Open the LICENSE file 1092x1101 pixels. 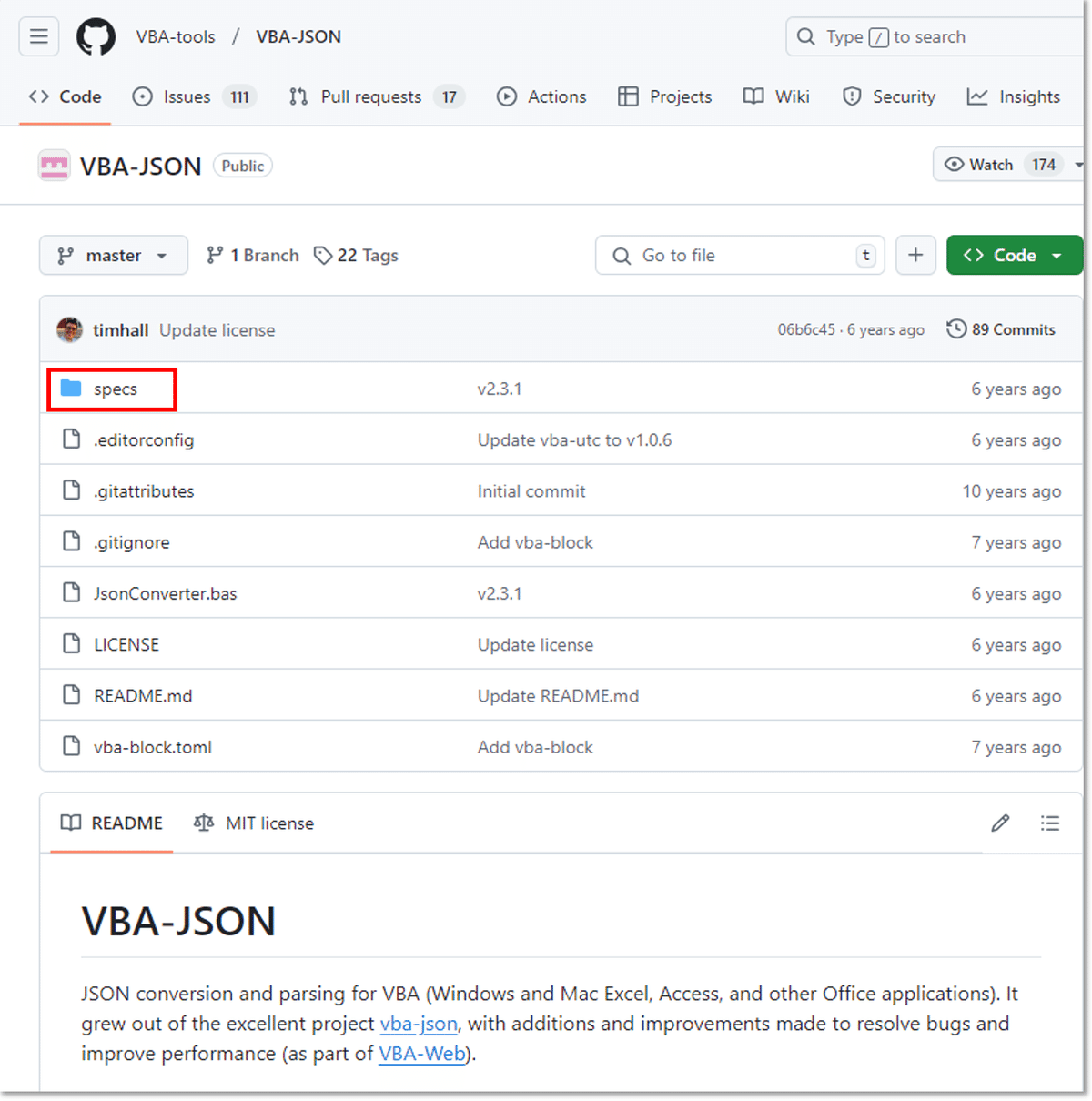[x=126, y=644]
